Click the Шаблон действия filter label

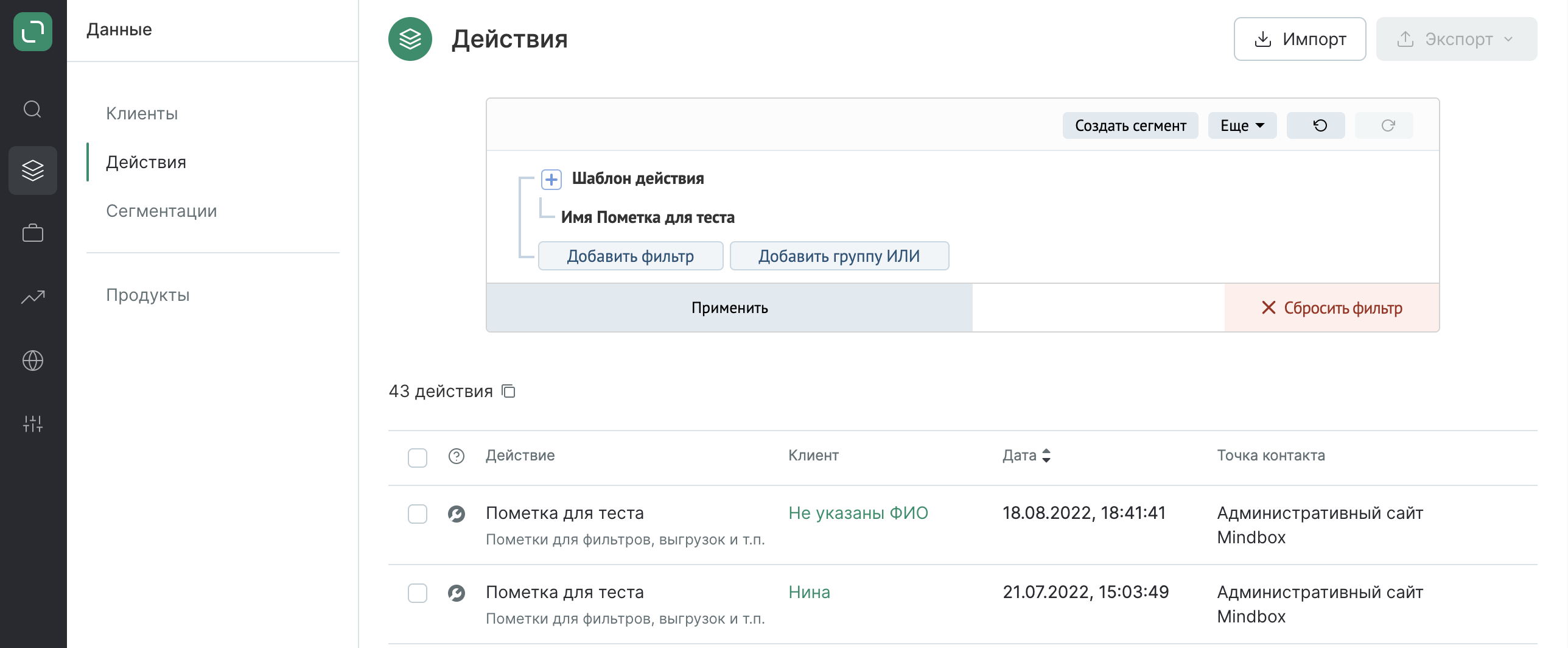(638, 178)
